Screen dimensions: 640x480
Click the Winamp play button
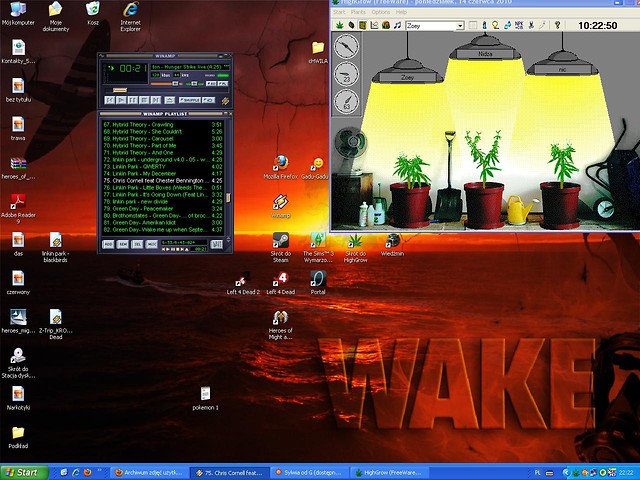pyautogui.click(x=121, y=100)
